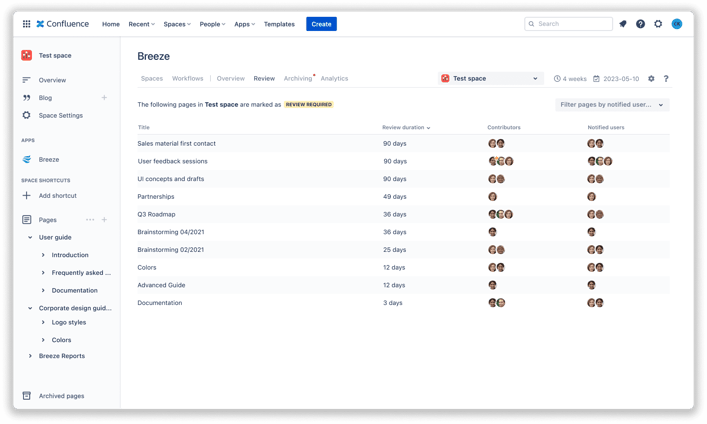This screenshot has height=424, width=707.
Task: Open Breeze settings gear icon
Action: click(651, 78)
